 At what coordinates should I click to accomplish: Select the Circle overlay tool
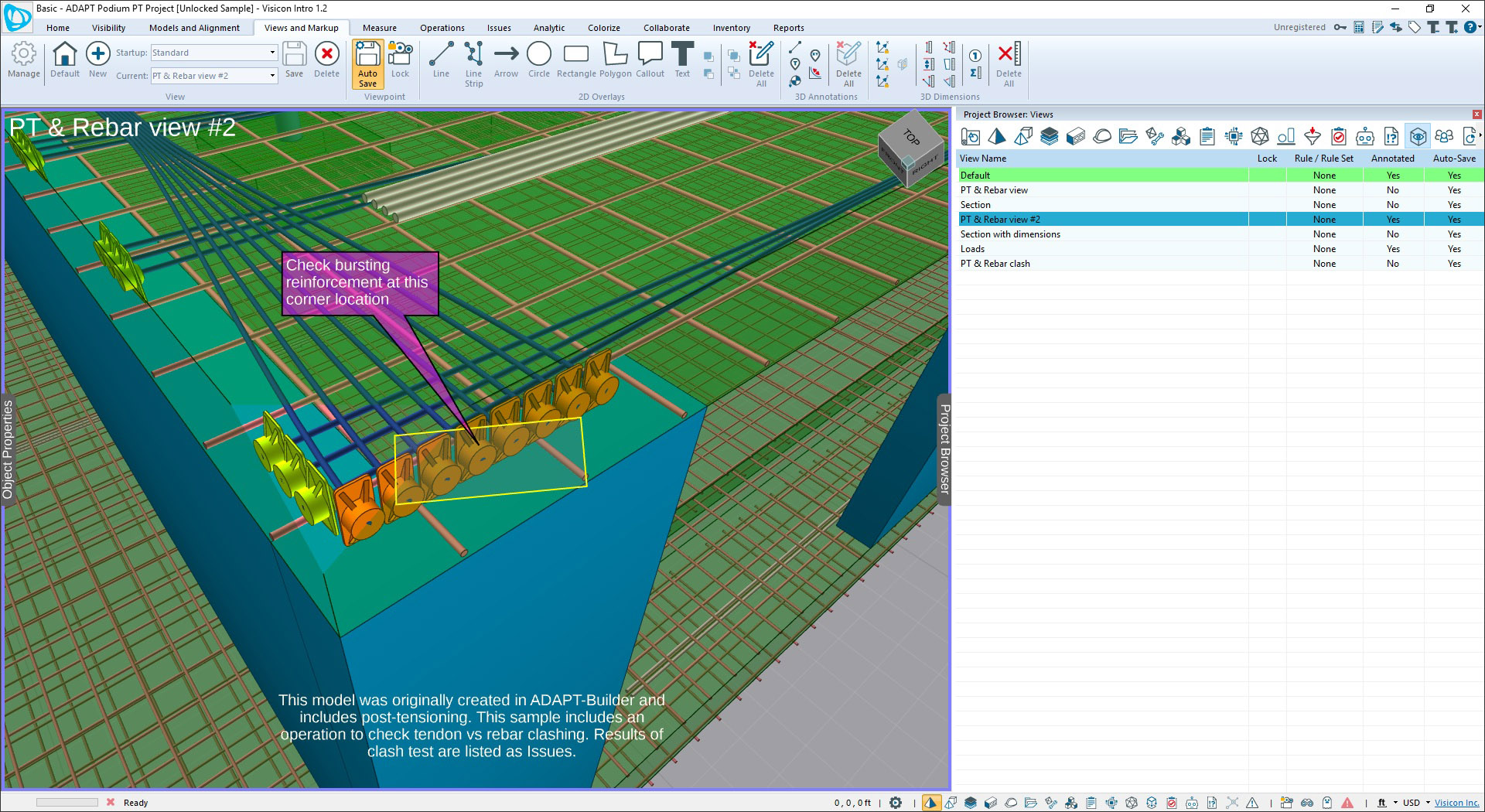coord(539,60)
